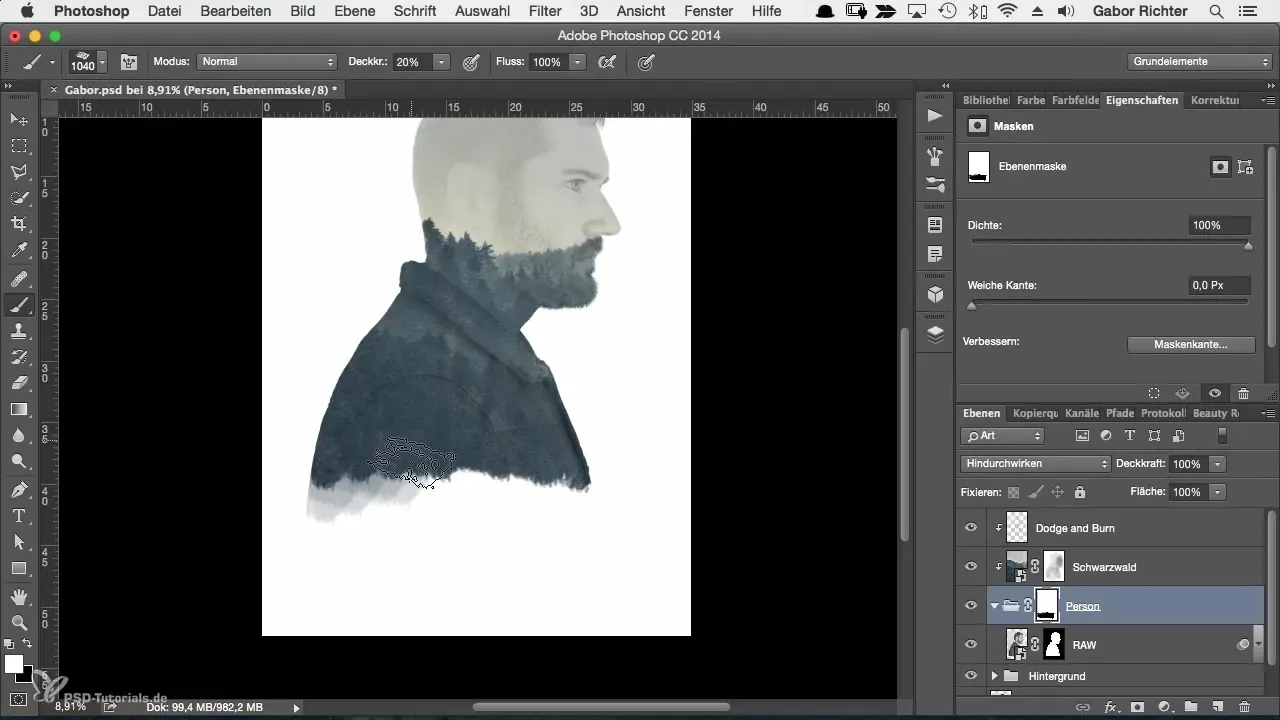Switch to the Pfade tab

(x=1120, y=413)
